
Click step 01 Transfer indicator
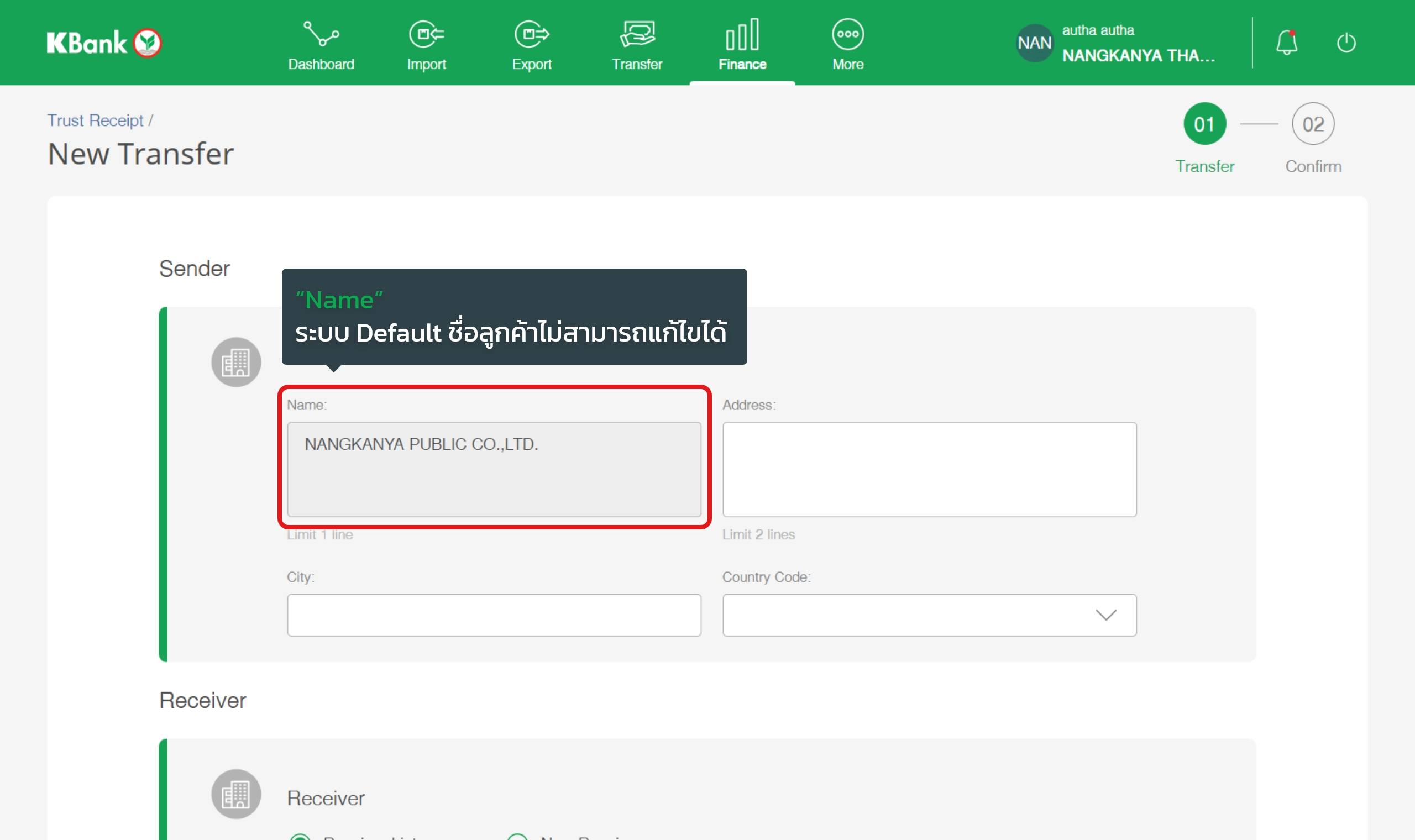pos(1204,124)
